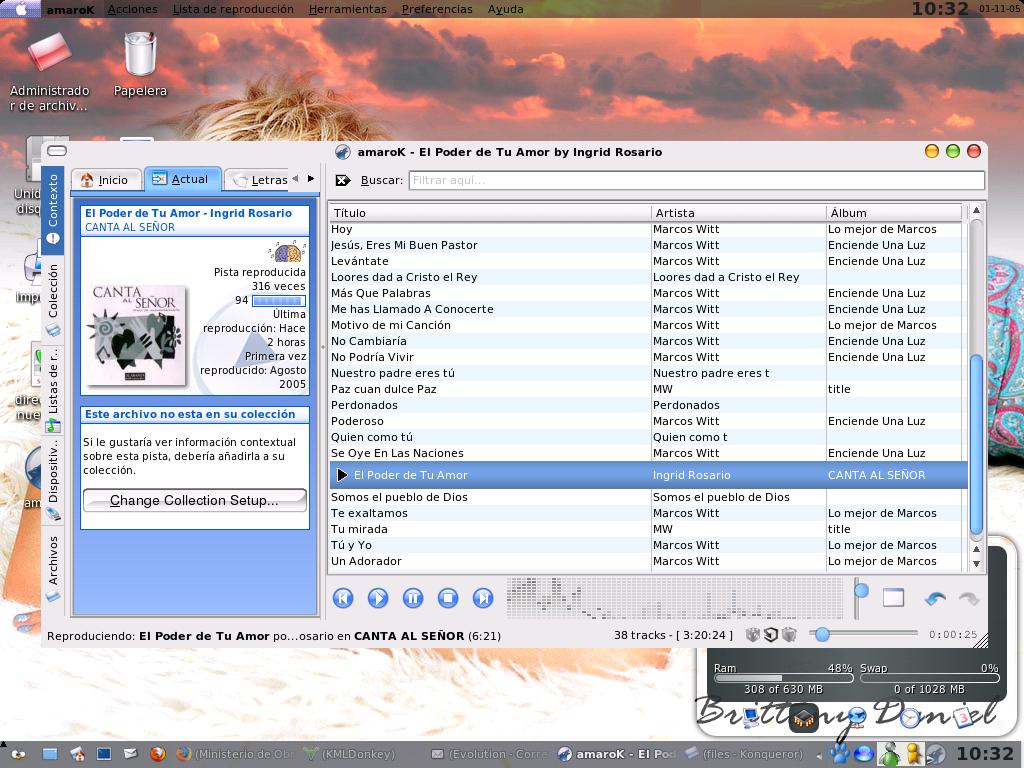
Task: Click the home folder panel icon
Action: 77,754
